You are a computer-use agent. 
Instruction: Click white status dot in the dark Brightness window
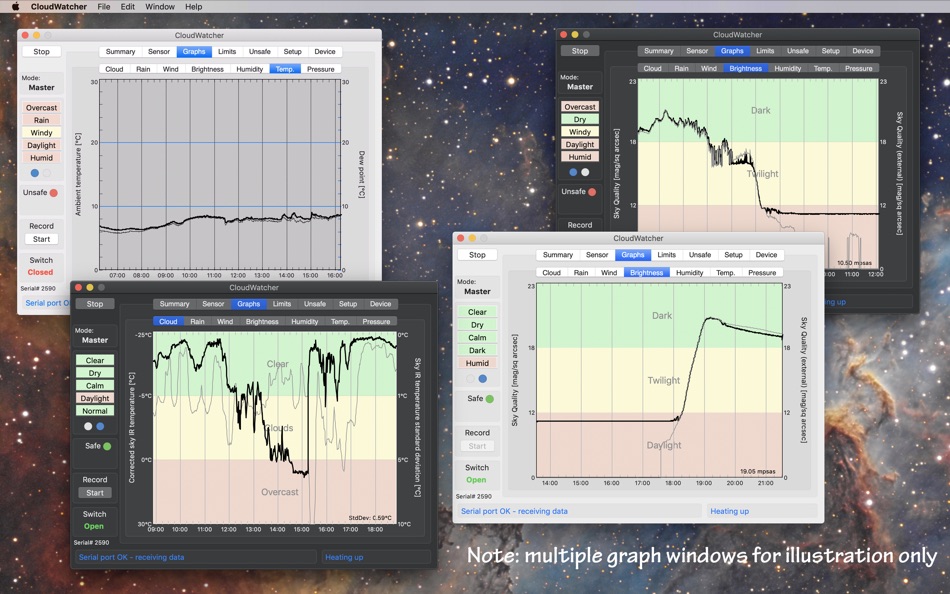(585, 172)
